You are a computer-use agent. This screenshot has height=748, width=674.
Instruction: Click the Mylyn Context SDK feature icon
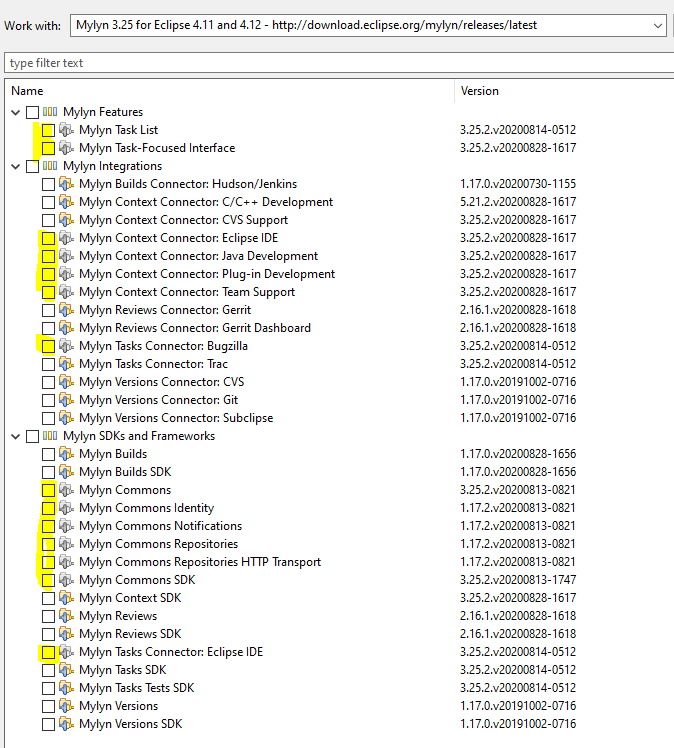tap(66, 598)
